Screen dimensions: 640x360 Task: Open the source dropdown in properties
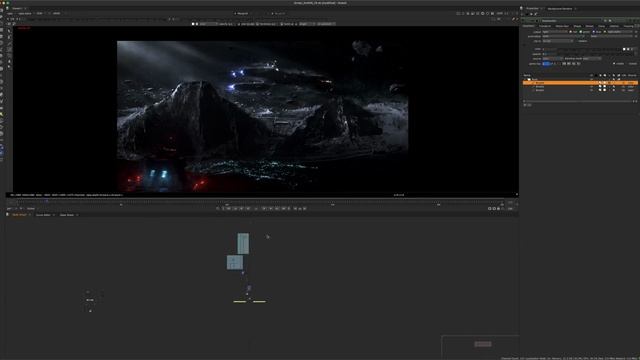(x=552, y=59)
